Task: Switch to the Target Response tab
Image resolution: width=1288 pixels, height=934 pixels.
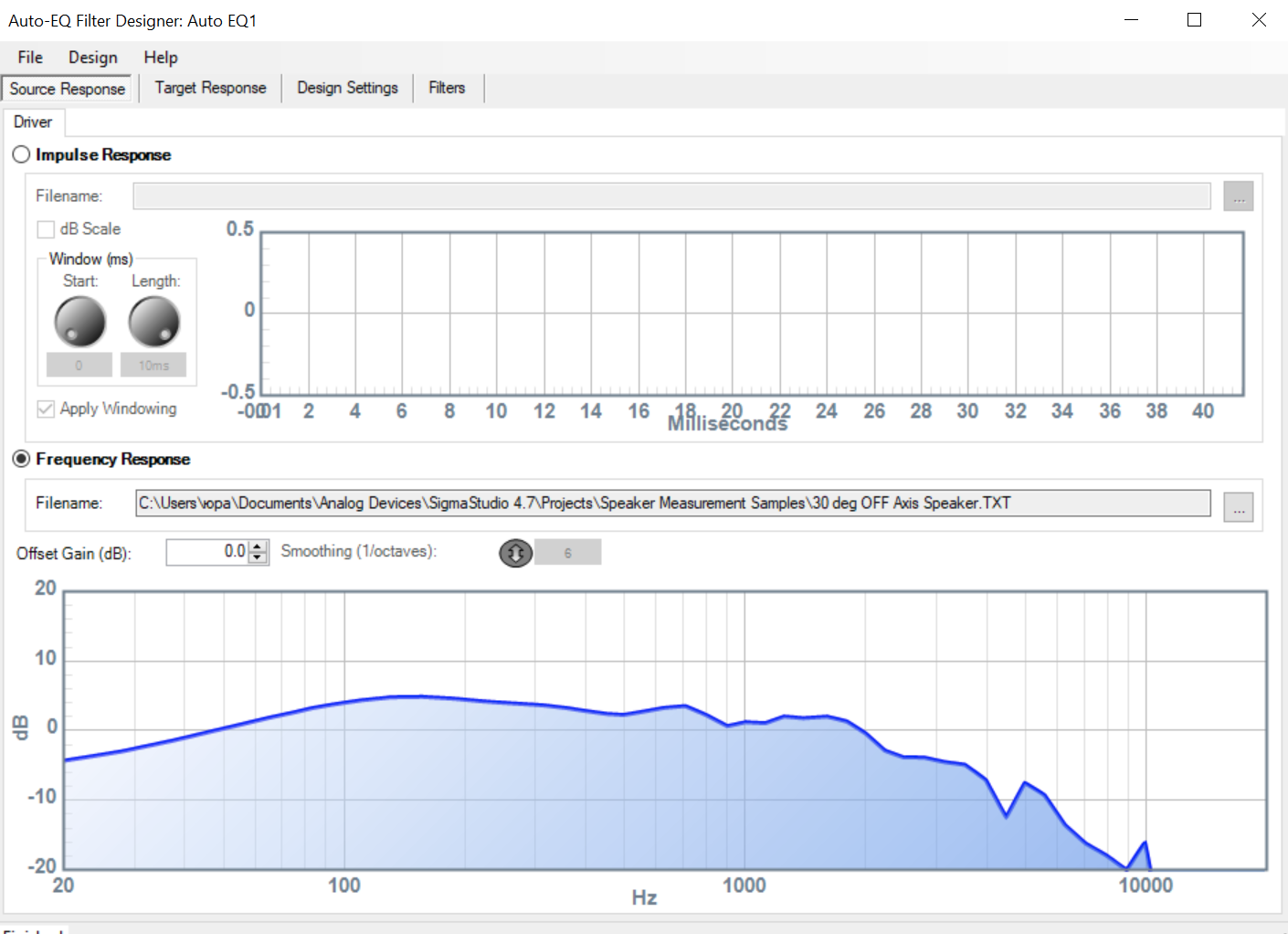Action: [210, 88]
